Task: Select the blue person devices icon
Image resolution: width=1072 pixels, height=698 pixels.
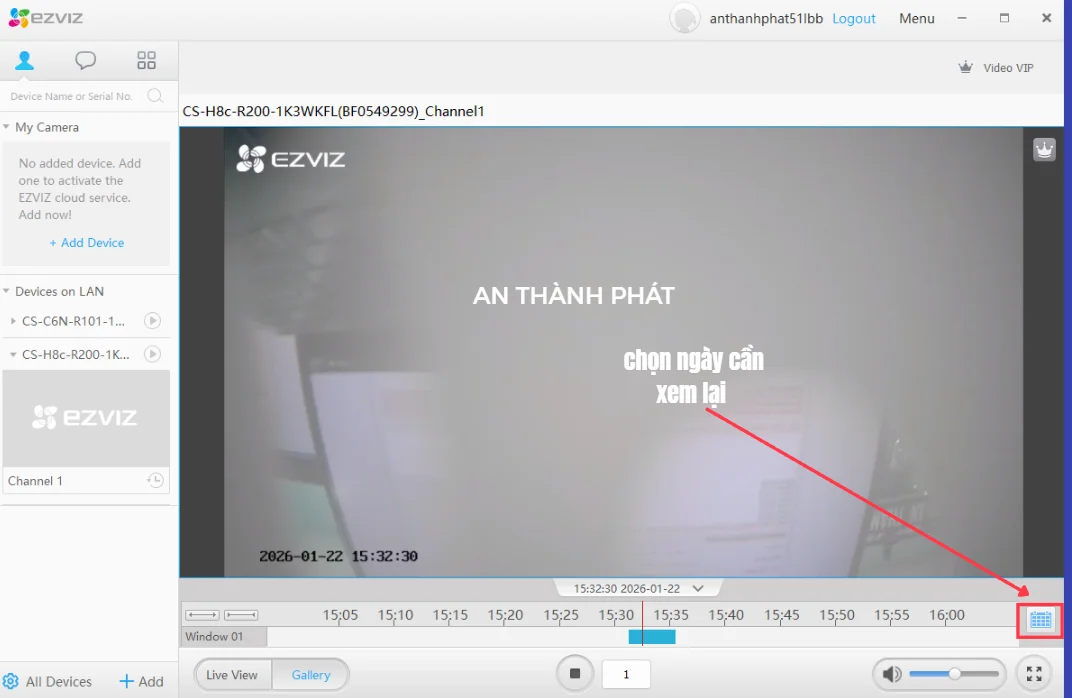Action: pyautogui.click(x=24, y=60)
